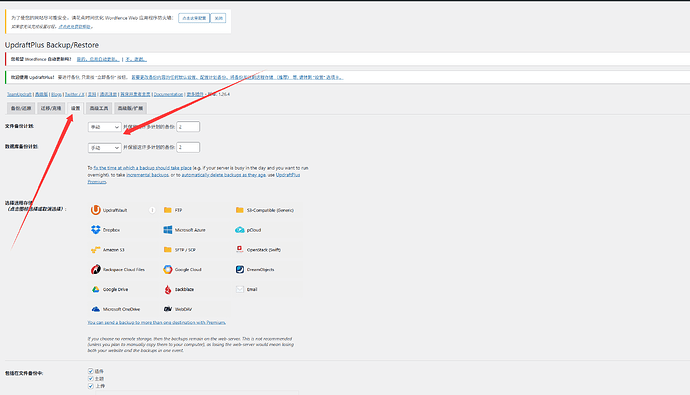Open the UpdraftPlus welcome notice settings link
The image size is (690, 395).
237,77
